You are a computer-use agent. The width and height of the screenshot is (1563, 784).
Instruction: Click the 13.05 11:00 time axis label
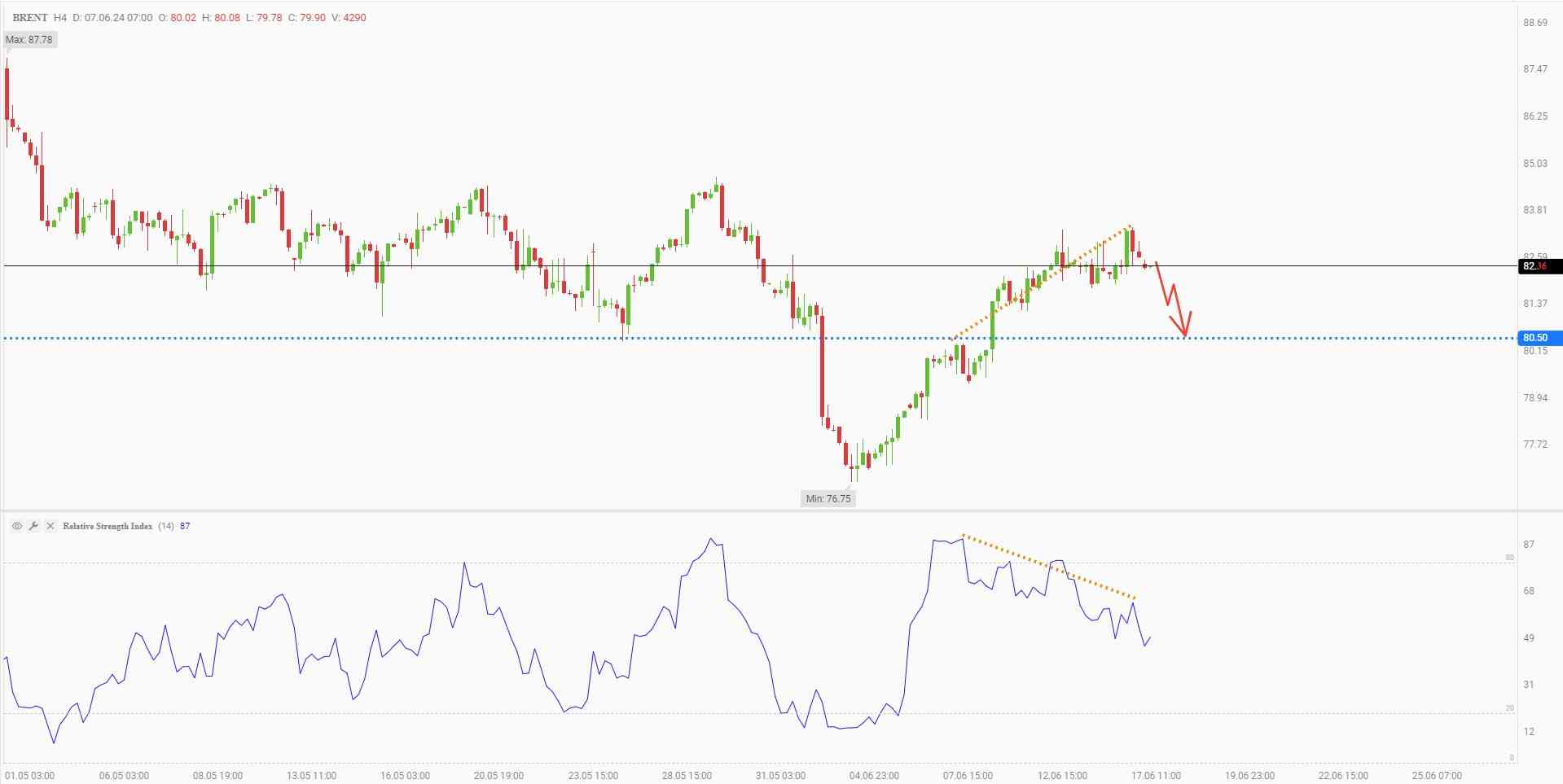pyautogui.click(x=311, y=775)
